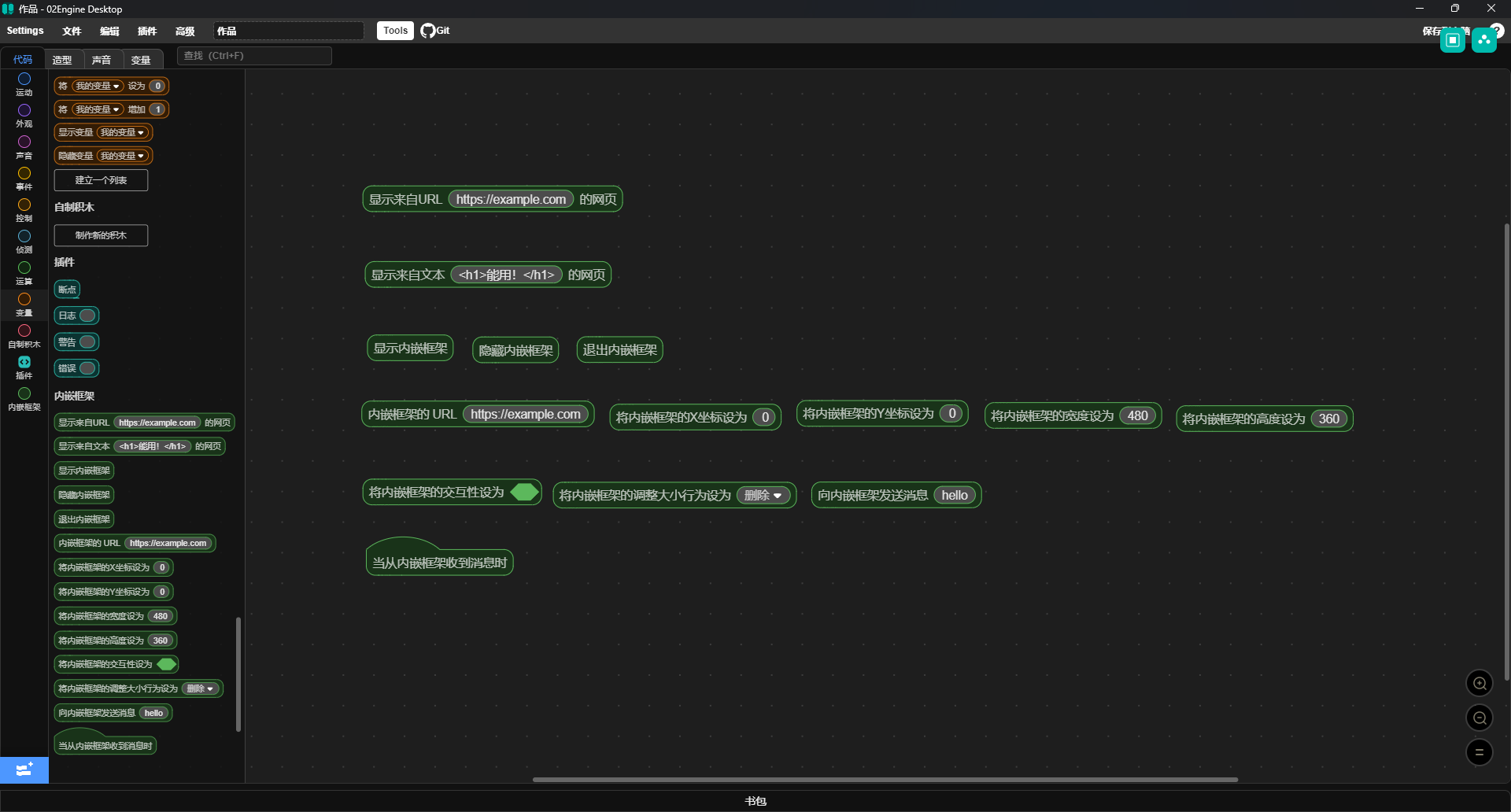Open 我的变量 dropdown in the 显示变量 block
1511x812 pixels.
123,132
